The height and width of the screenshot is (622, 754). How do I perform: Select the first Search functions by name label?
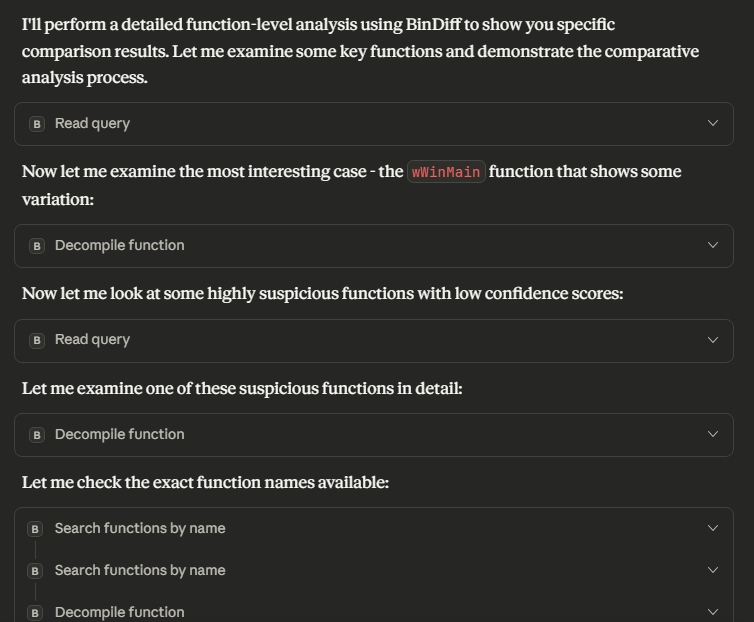(140, 529)
